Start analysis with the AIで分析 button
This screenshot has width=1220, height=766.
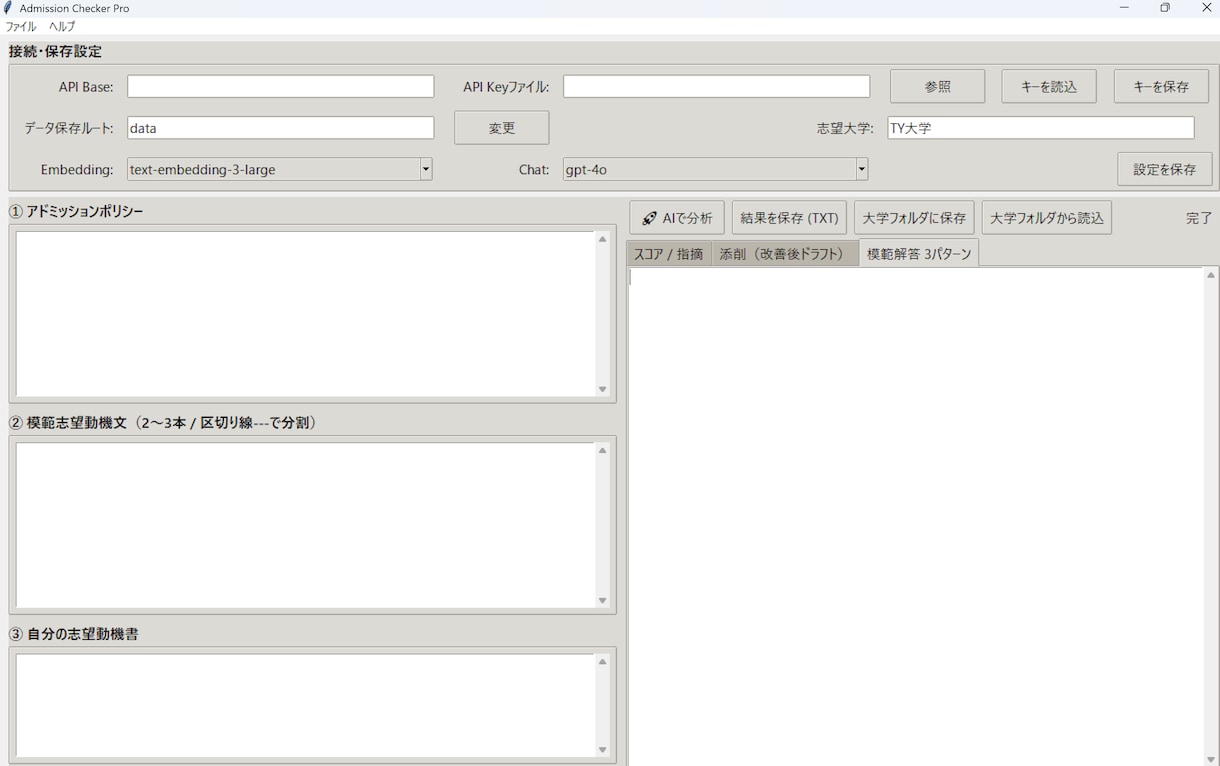click(677, 218)
